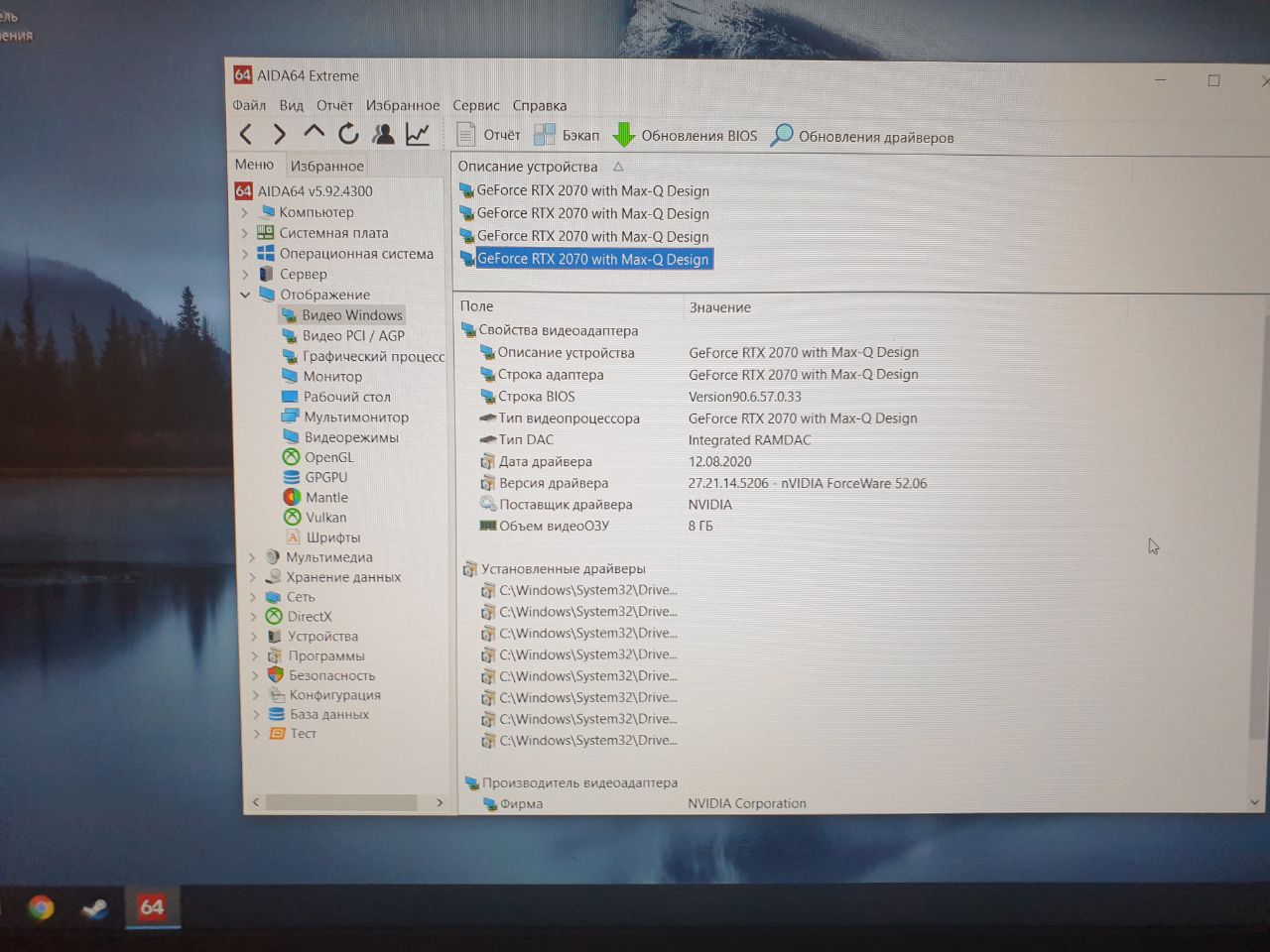Expand the Сеть tree node
The width and height of the screenshot is (1270, 952).
click(x=253, y=597)
